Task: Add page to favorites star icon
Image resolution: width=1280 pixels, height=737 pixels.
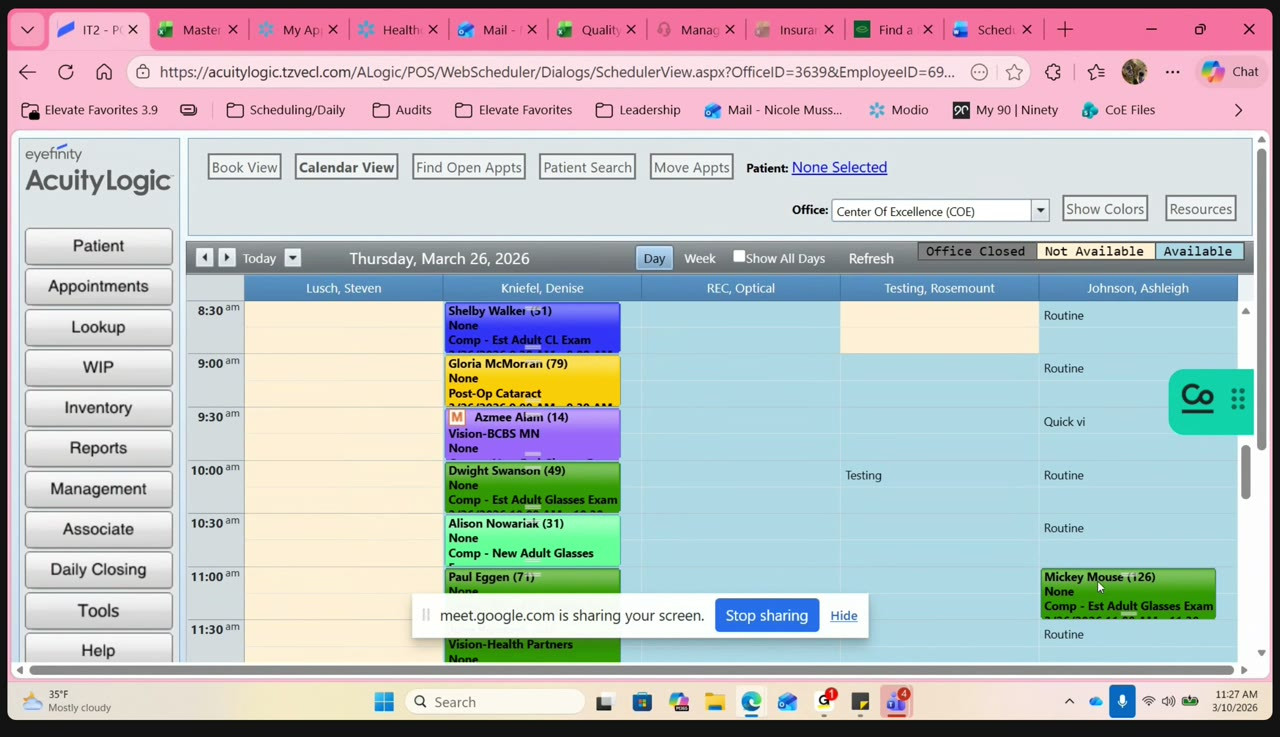Action: tap(1014, 72)
